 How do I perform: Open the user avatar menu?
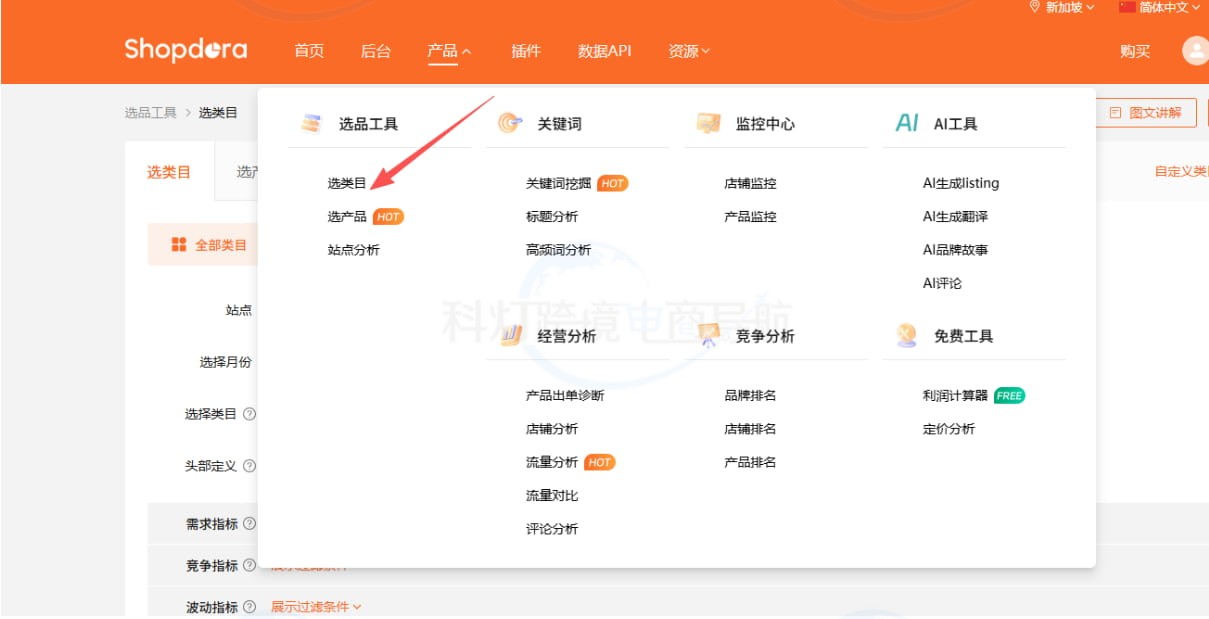click(1194, 50)
